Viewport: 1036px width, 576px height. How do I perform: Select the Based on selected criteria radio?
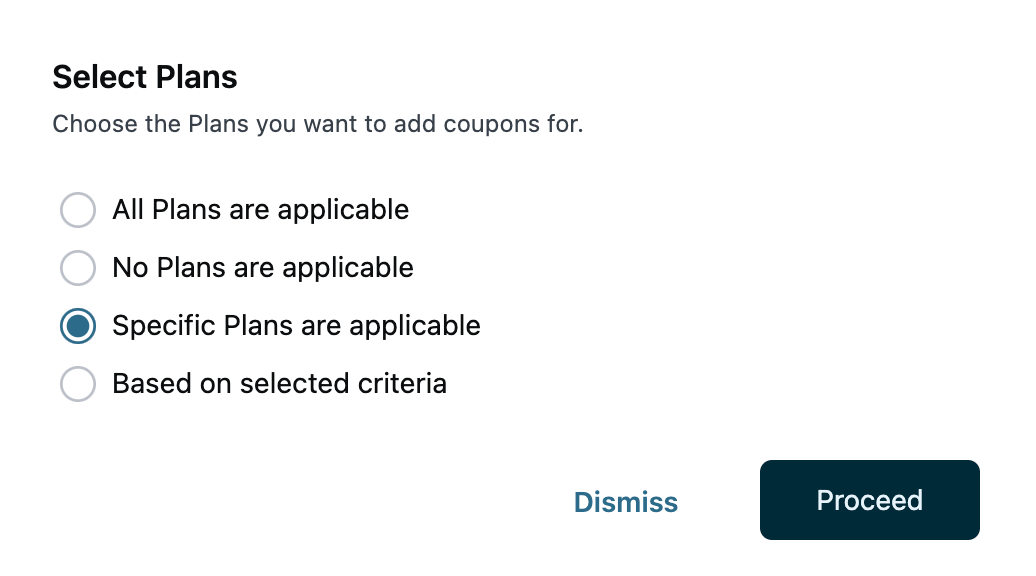click(x=78, y=384)
